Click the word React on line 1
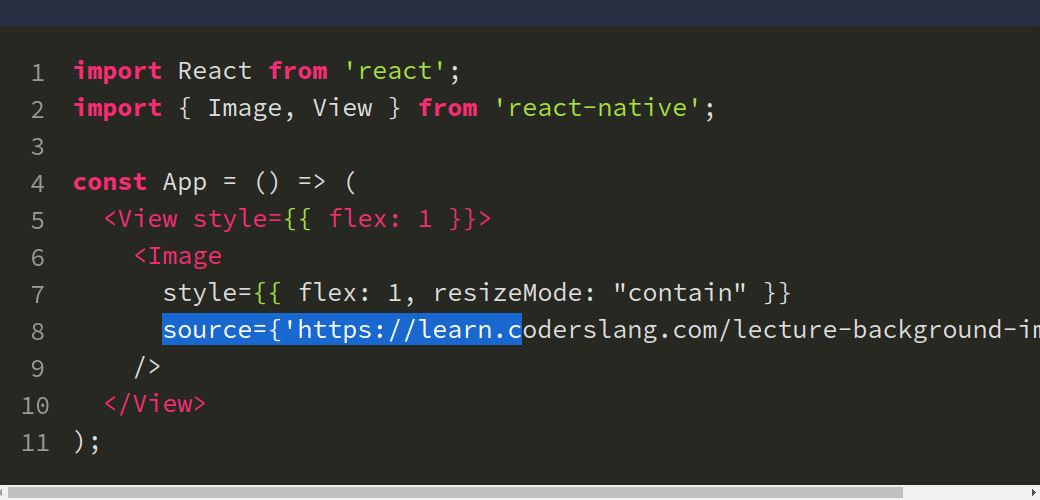This screenshot has height=500, width=1040. point(215,71)
